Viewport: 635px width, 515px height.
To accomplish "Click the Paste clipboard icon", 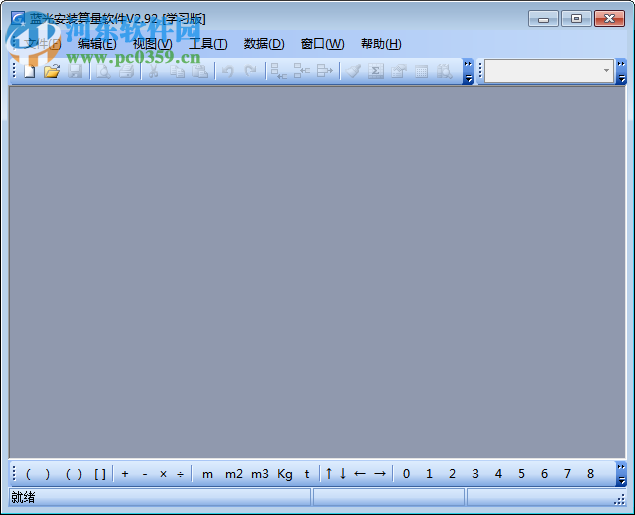I will [x=200, y=71].
